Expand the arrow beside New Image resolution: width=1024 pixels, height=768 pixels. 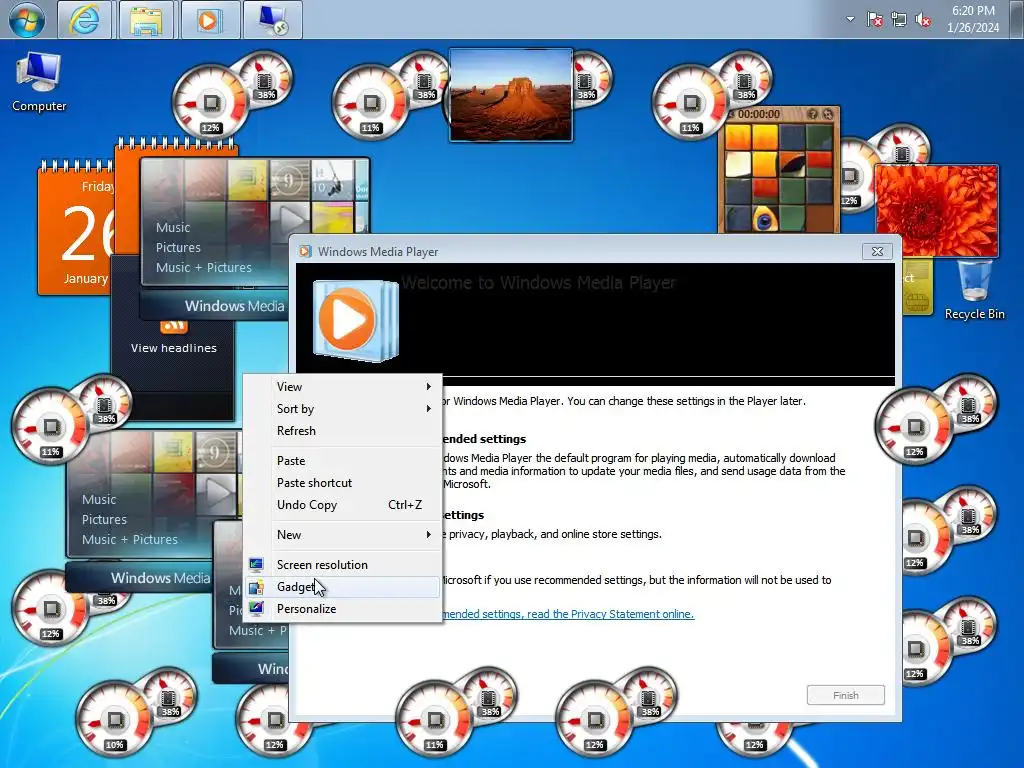(x=428, y=535)
